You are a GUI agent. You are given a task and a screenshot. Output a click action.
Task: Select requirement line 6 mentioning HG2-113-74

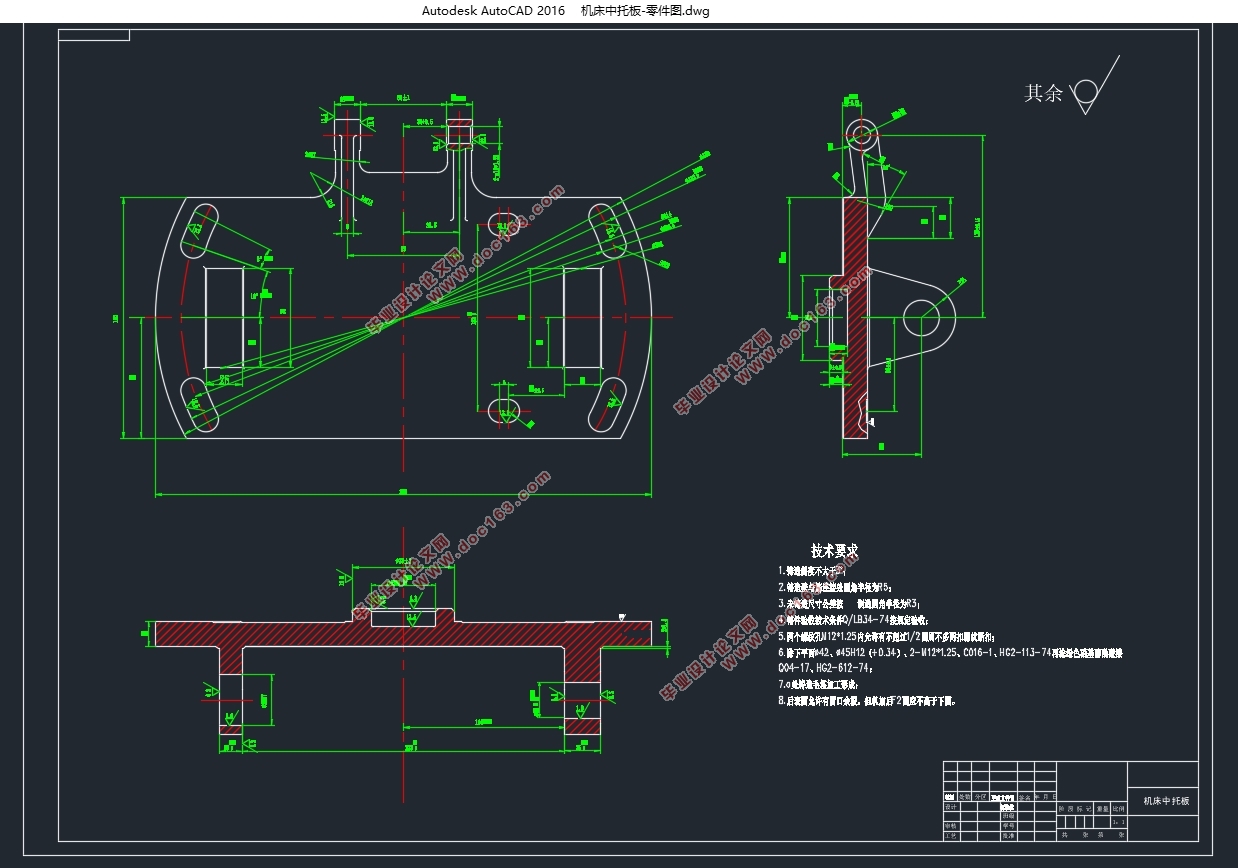pos(950,652)
